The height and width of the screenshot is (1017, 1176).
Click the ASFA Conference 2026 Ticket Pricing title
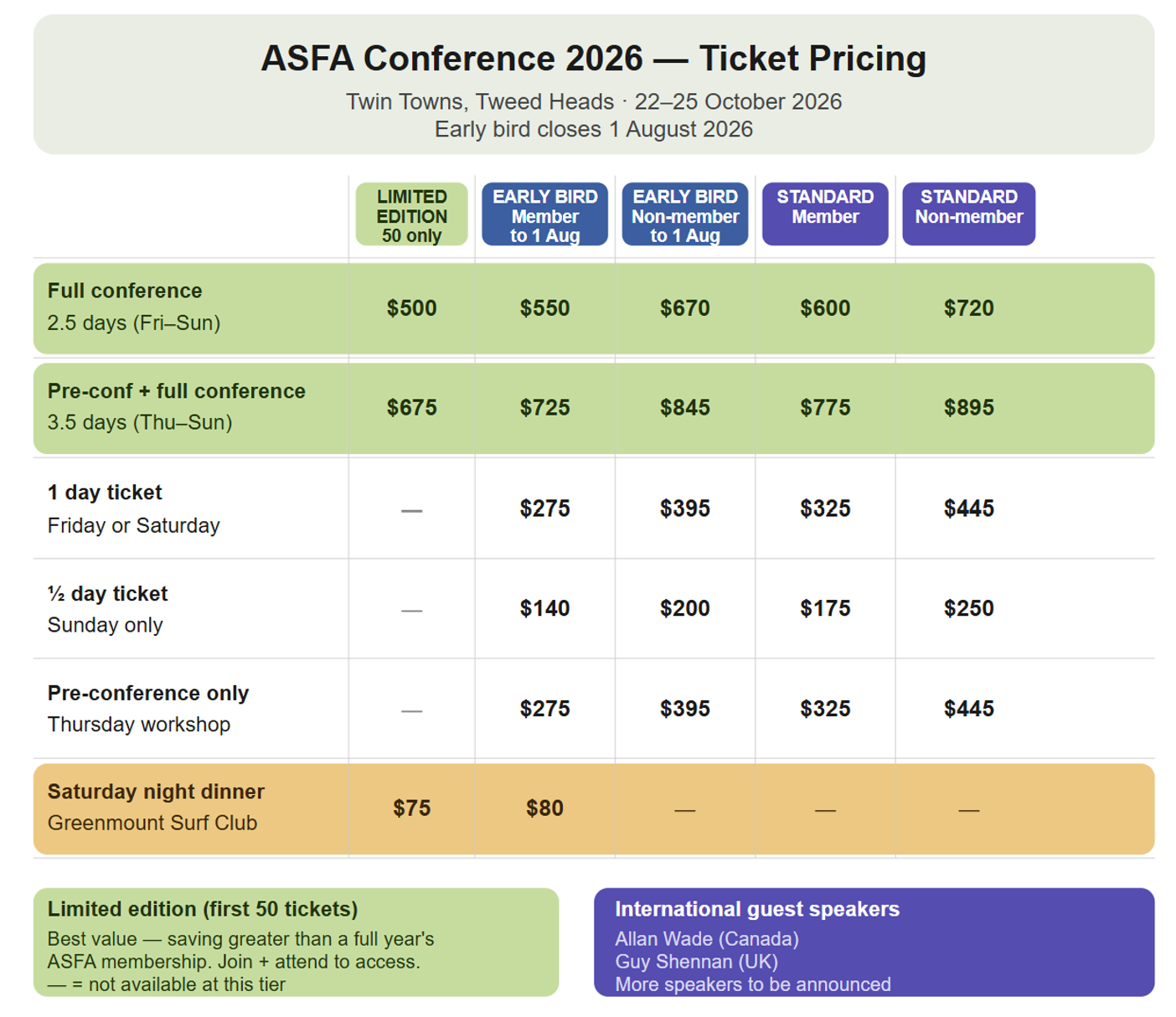click(593, 59)
